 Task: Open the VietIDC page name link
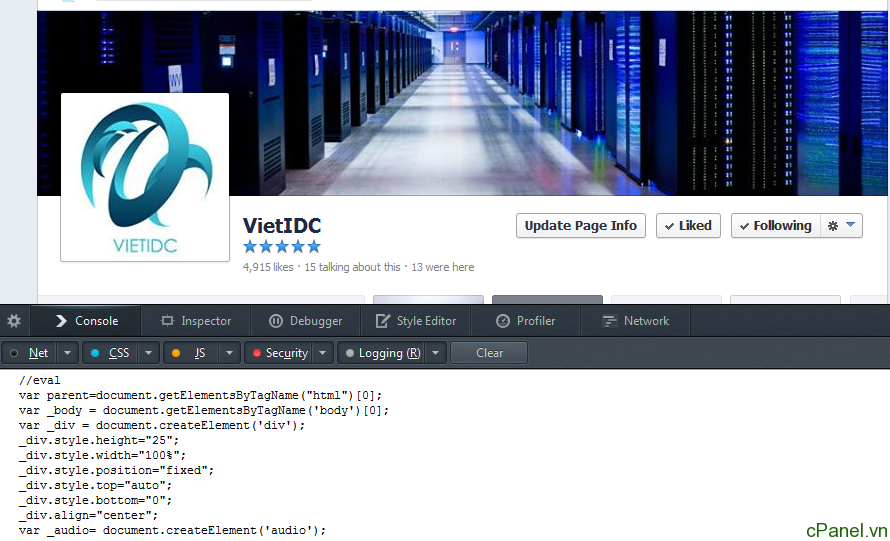point(282,225)
